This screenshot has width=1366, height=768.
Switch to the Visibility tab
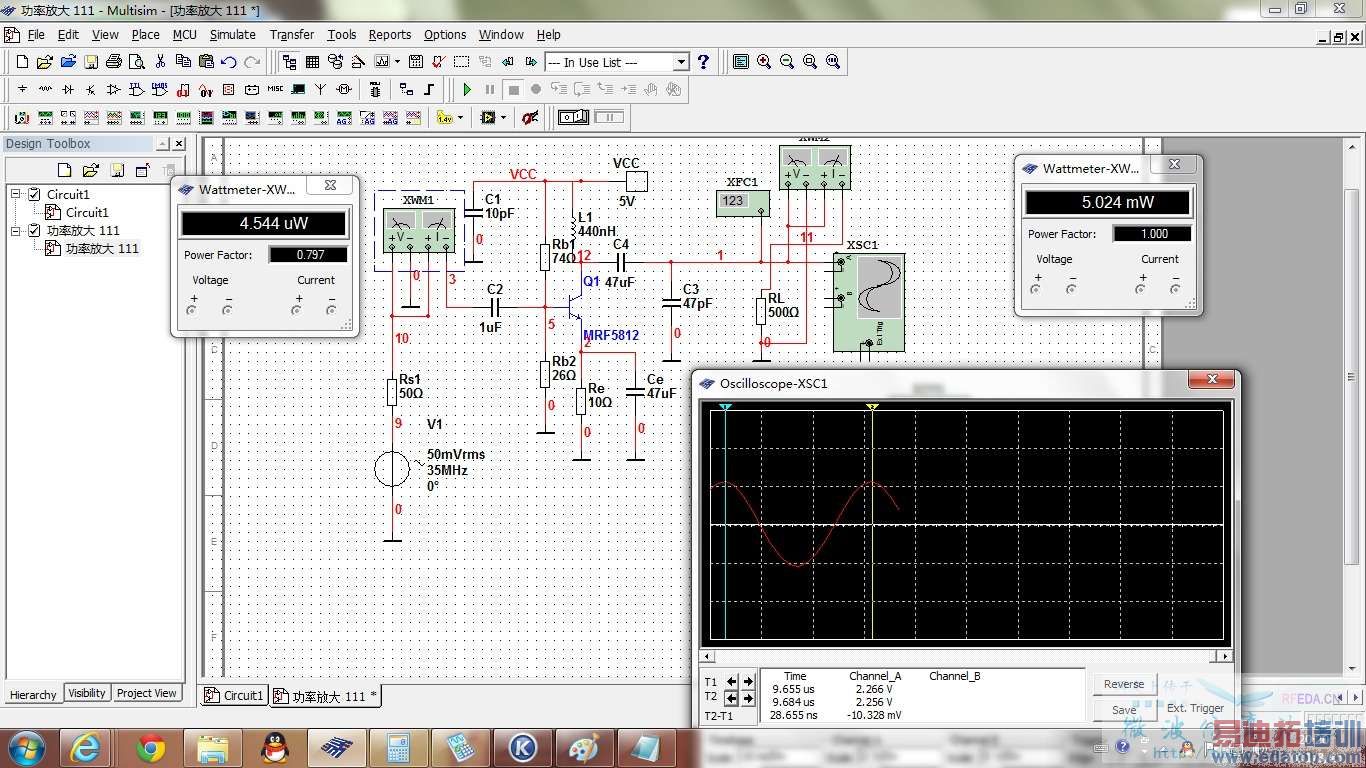[87, 693]
